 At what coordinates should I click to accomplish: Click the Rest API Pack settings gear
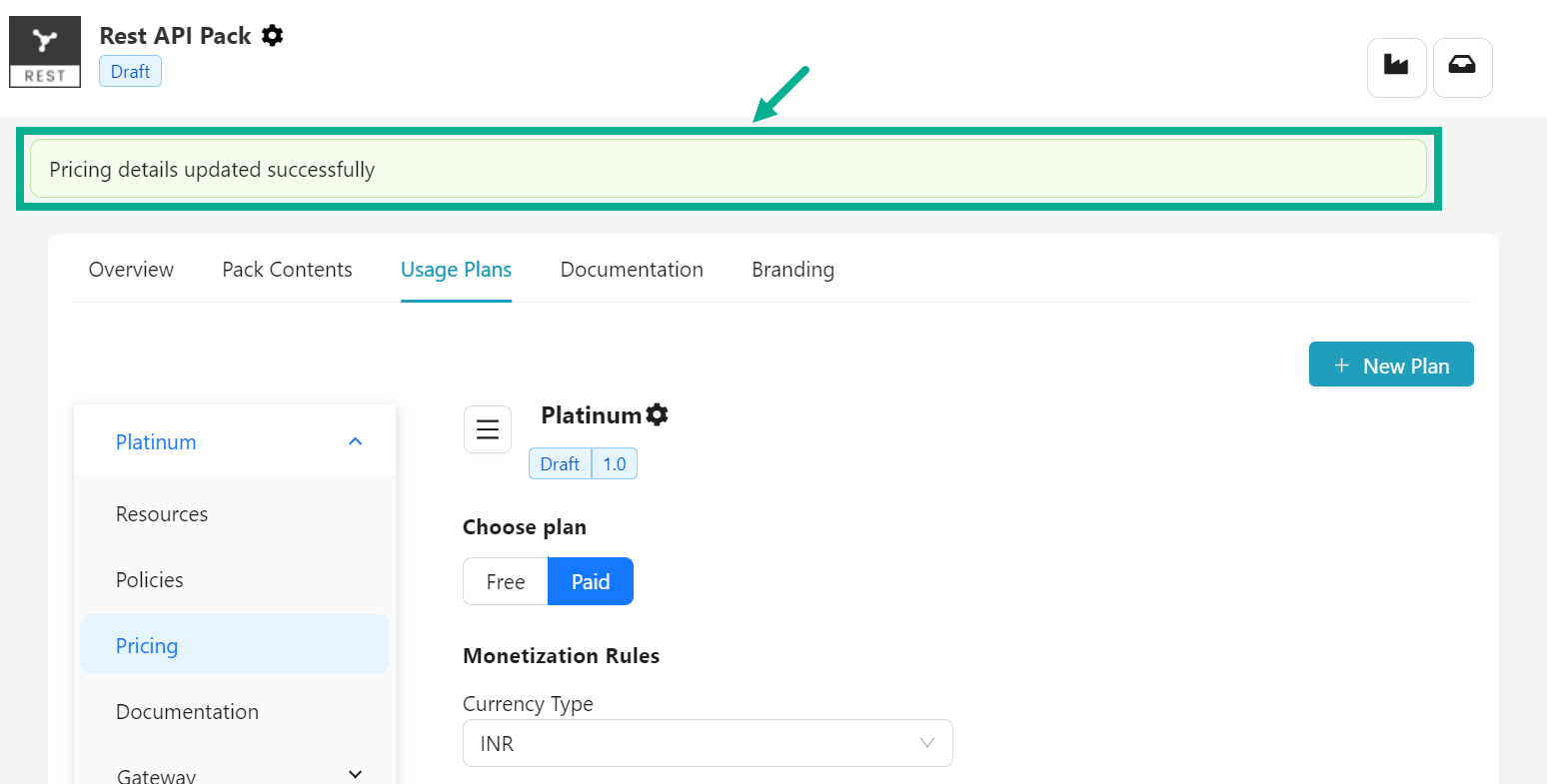pyautogui.click(x=272, y=36)
